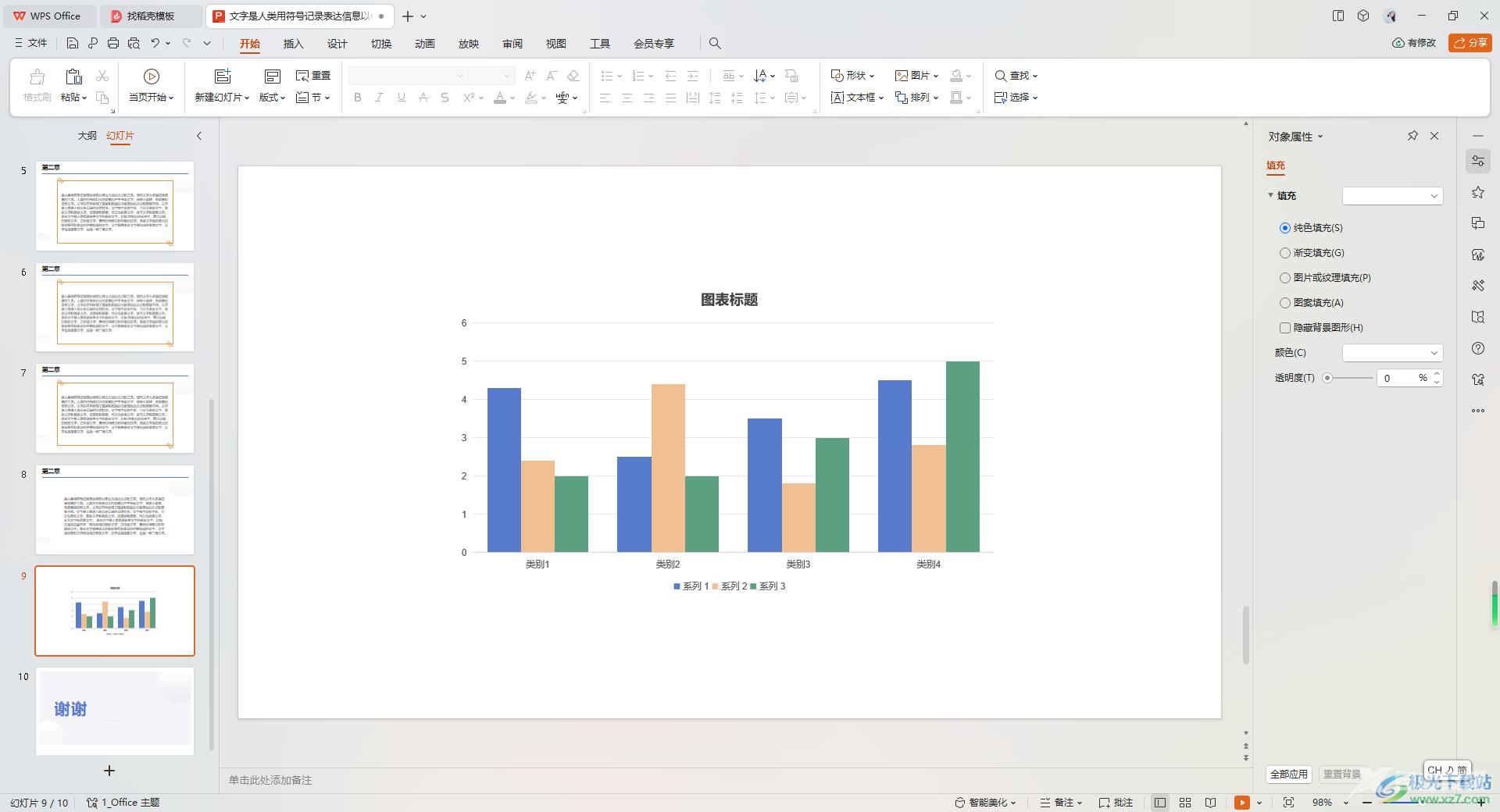Select 纯色填充 solid fill radio
The image size is (1500, 812).
1285,228
